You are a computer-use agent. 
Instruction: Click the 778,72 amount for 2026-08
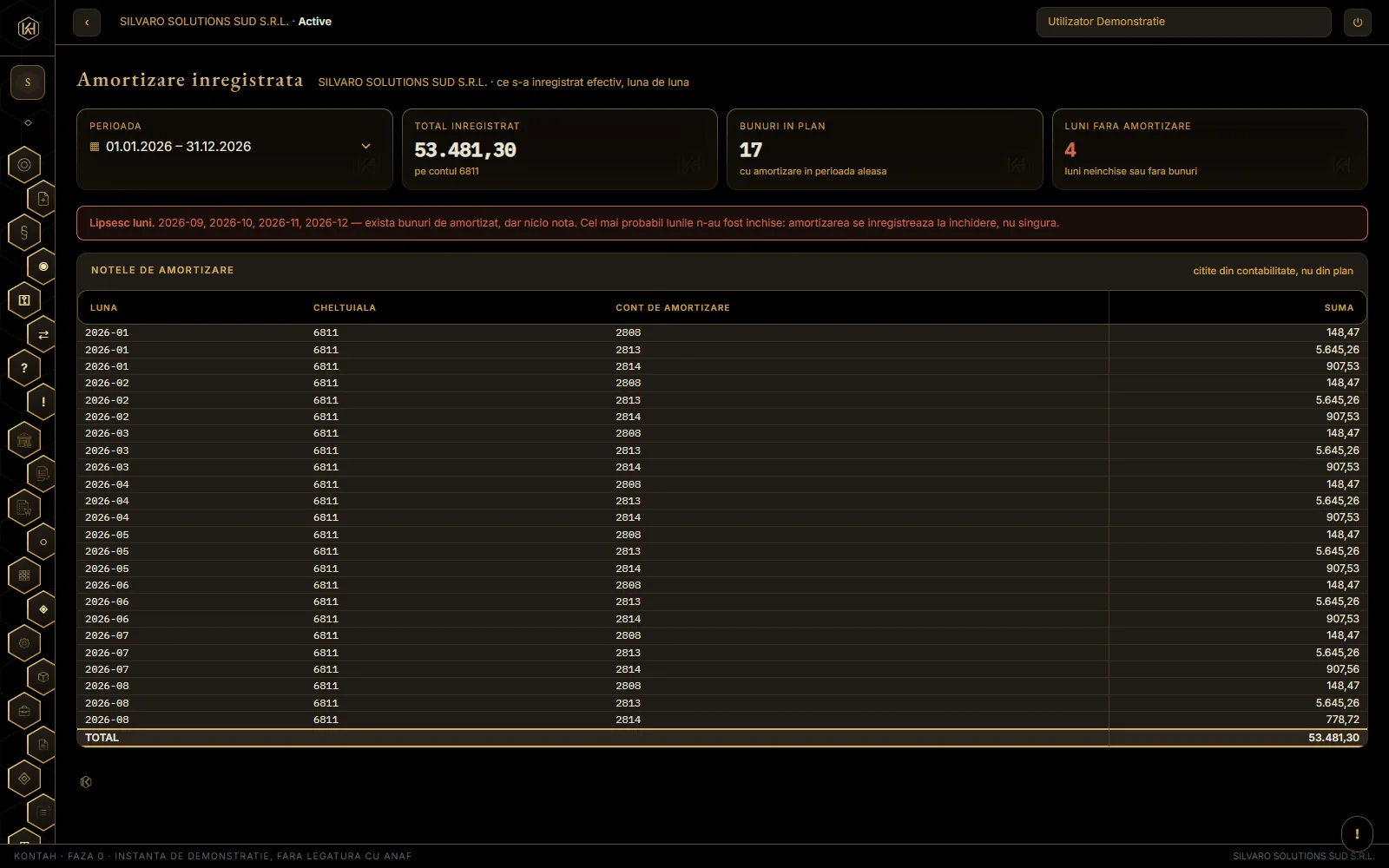(x=1343, y=720)
